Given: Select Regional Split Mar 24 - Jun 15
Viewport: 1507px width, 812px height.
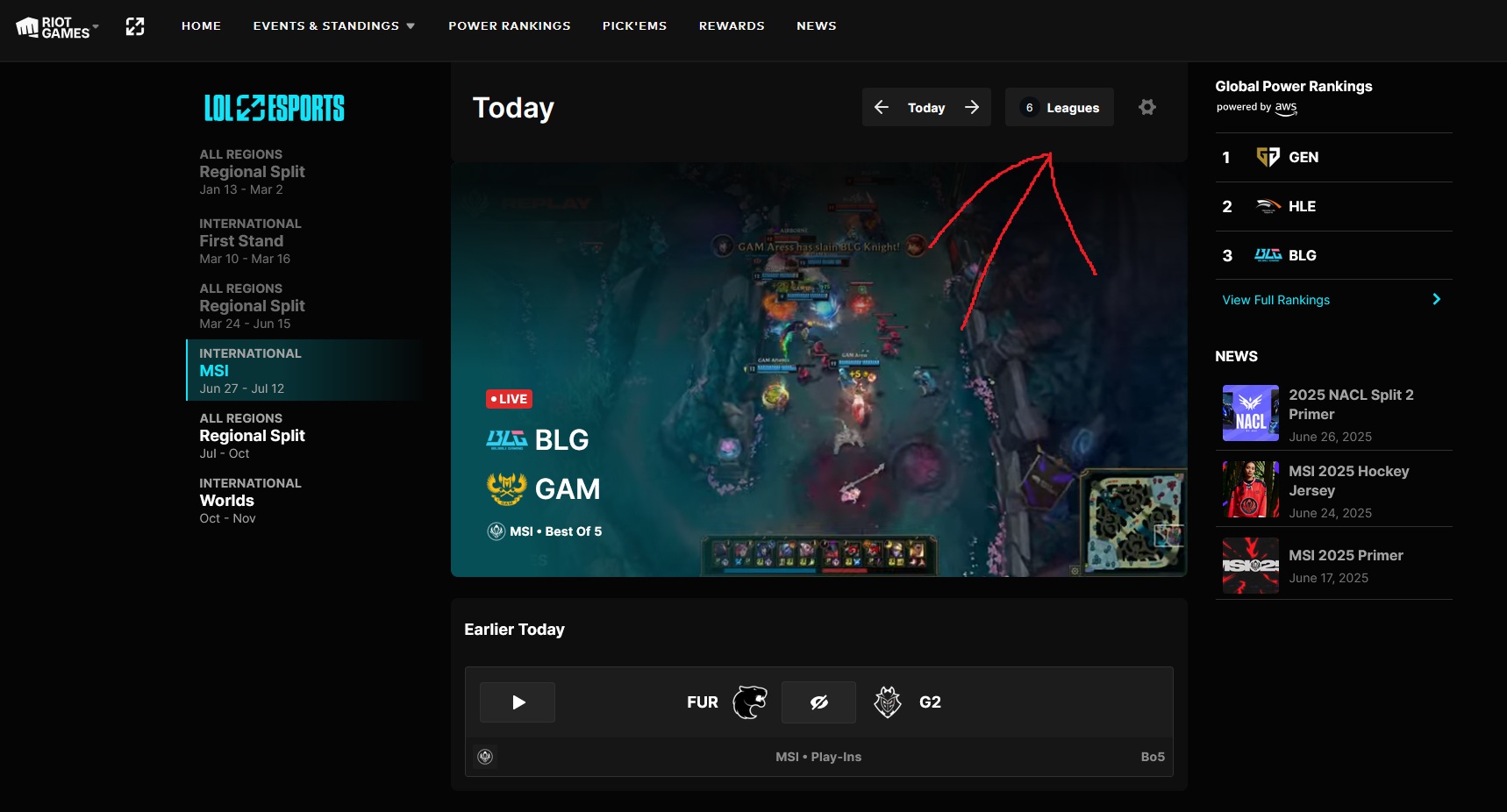Looking at the screenshot, I should (304, 306).
